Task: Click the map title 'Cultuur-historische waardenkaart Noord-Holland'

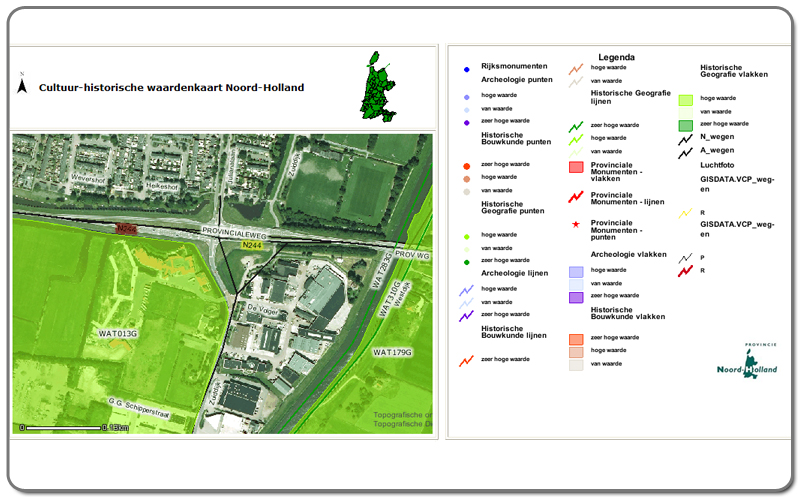Action: (171, 87)
